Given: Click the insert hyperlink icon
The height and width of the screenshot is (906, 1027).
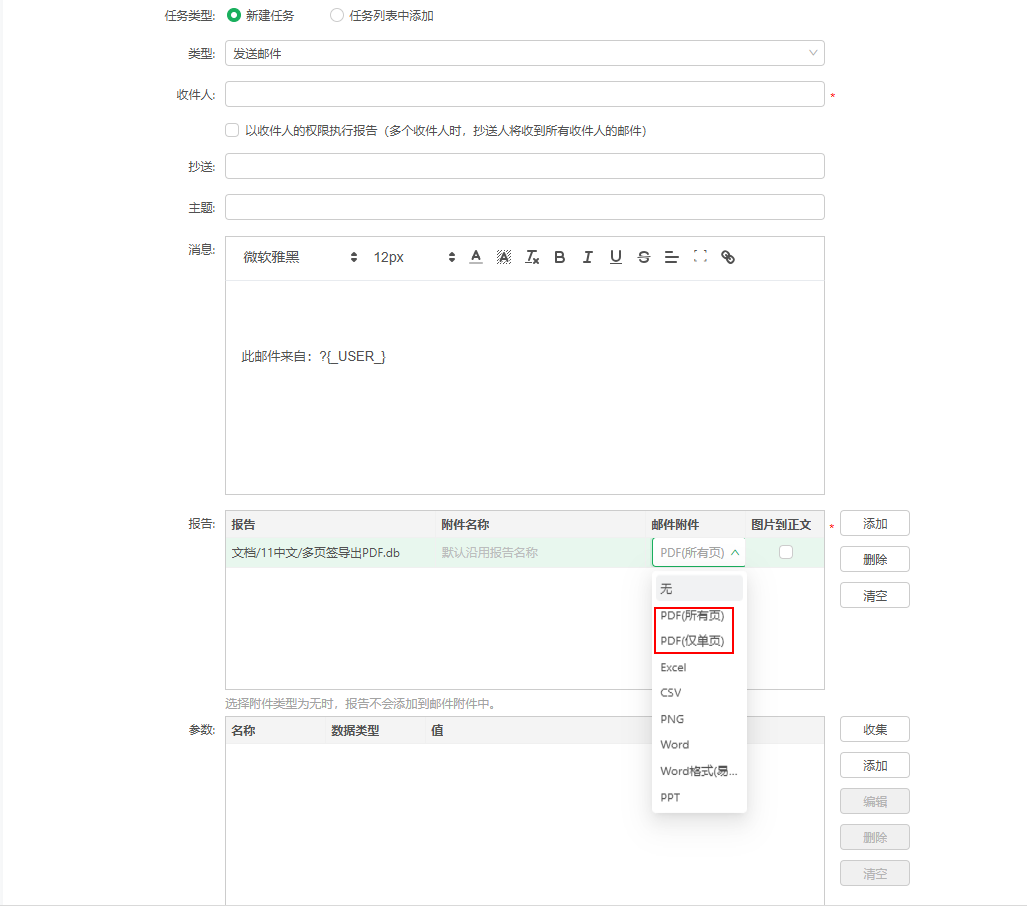Looking at the screenshot, I should (x=728, y=257).
